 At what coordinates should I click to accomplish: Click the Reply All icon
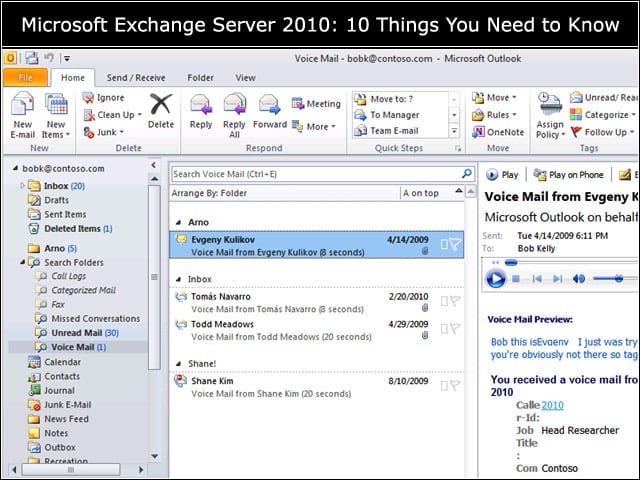click(x=234, y=104)
